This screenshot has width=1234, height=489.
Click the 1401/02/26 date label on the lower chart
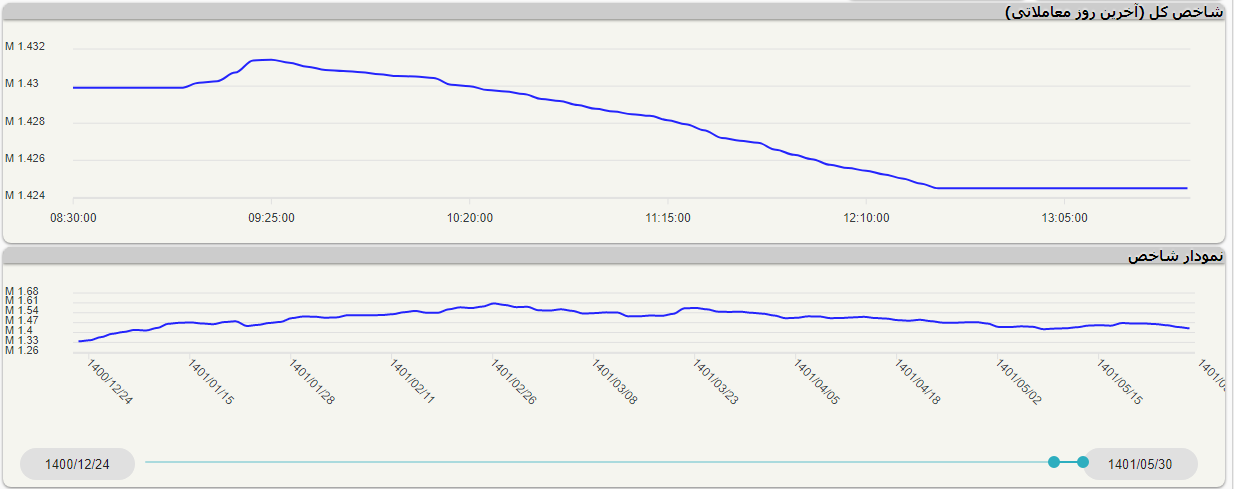tap(514, 383)
